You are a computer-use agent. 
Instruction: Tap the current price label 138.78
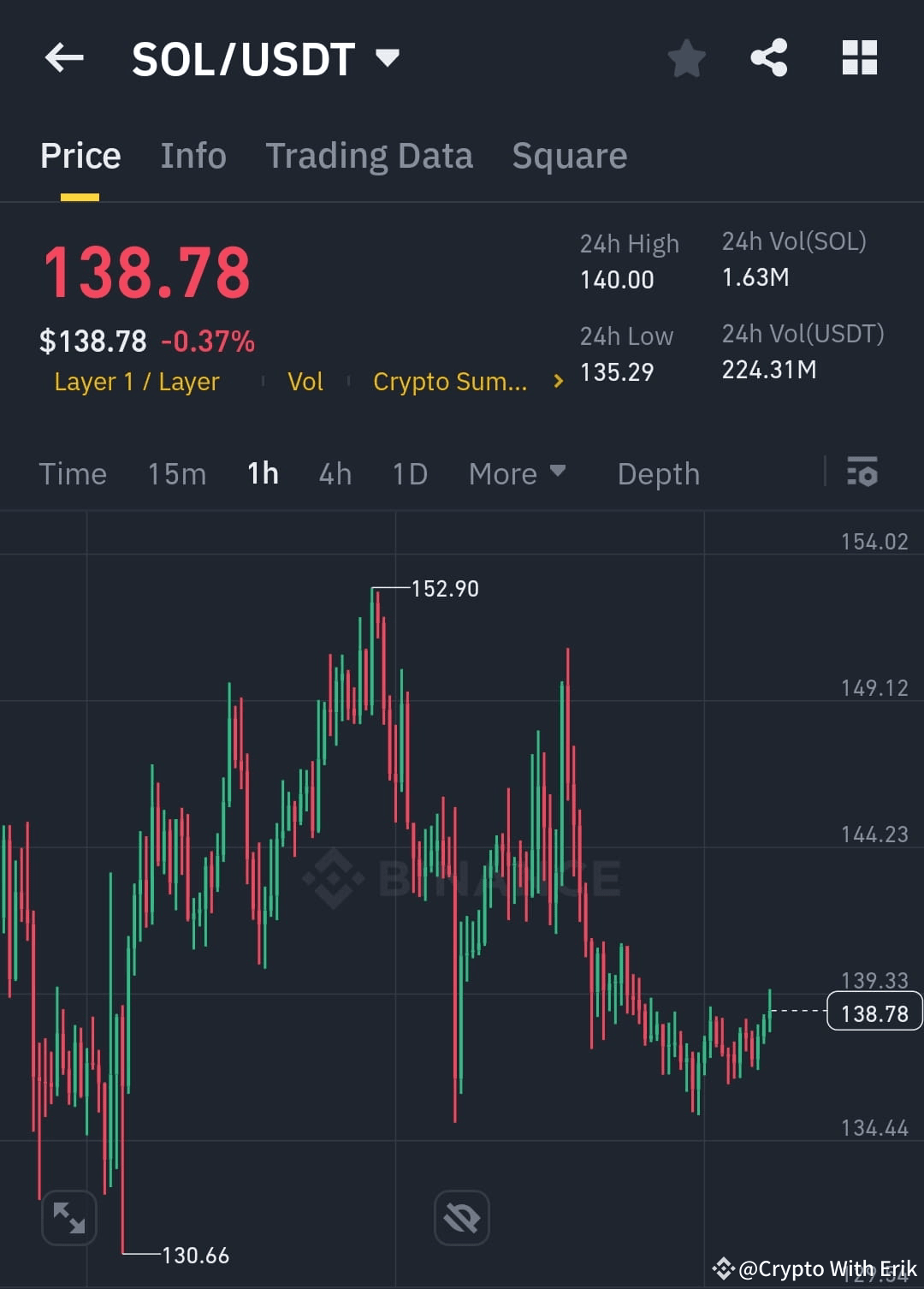click(873, 1013)
